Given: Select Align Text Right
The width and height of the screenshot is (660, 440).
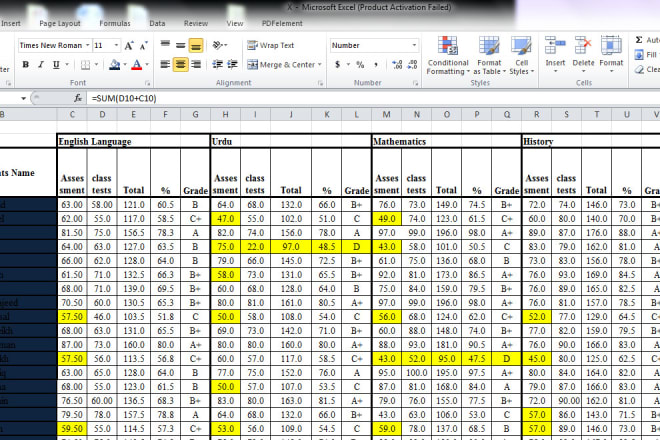Looking at the screenshot, I should pos(196,64).
